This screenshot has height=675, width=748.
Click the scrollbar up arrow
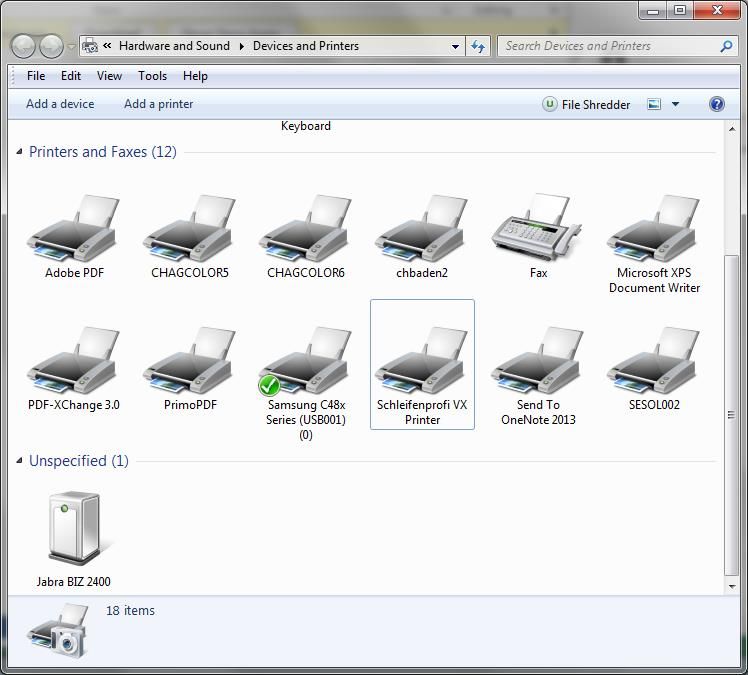coord(732,129)
